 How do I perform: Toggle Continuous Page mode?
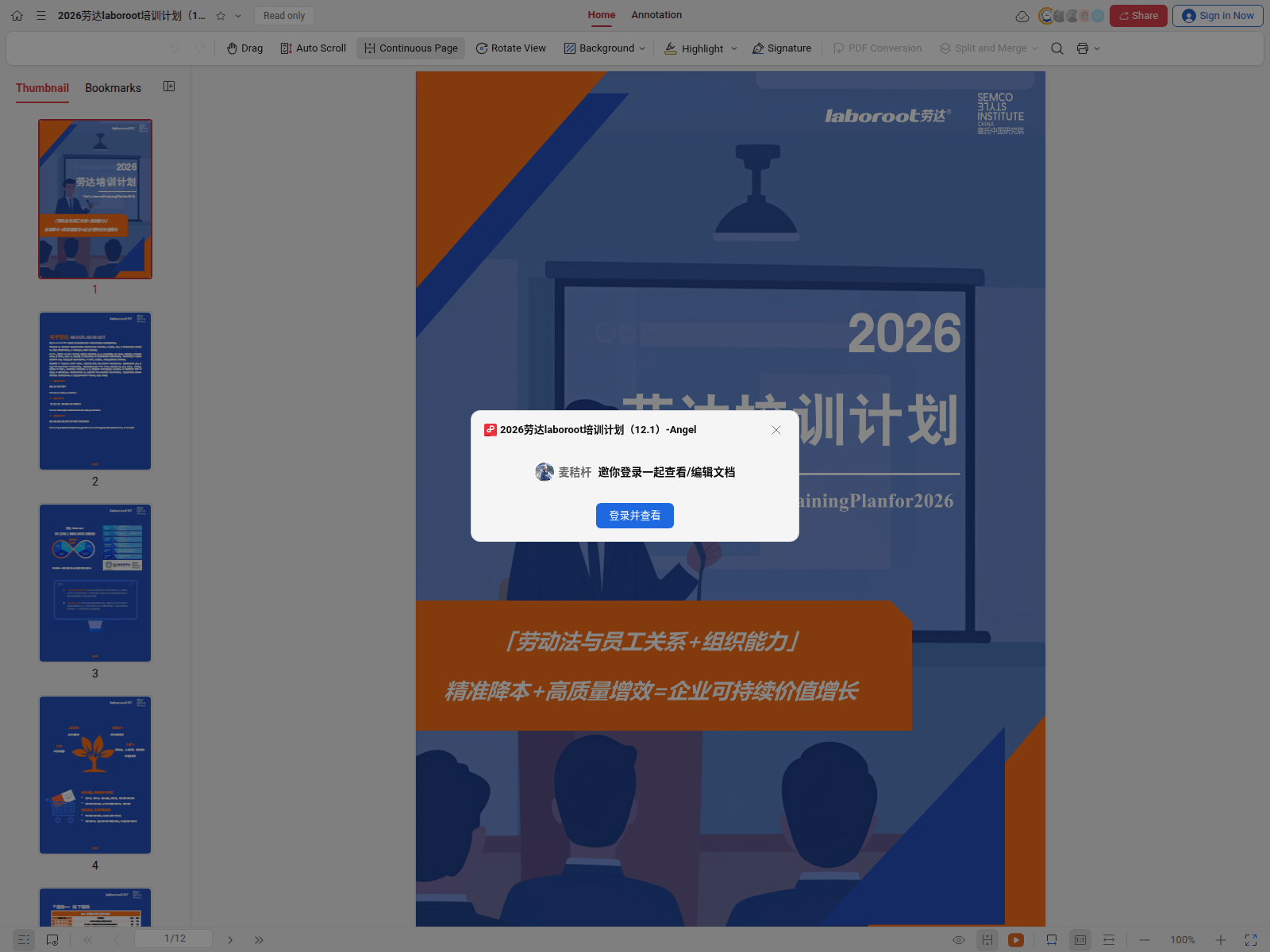coord(411,48)
